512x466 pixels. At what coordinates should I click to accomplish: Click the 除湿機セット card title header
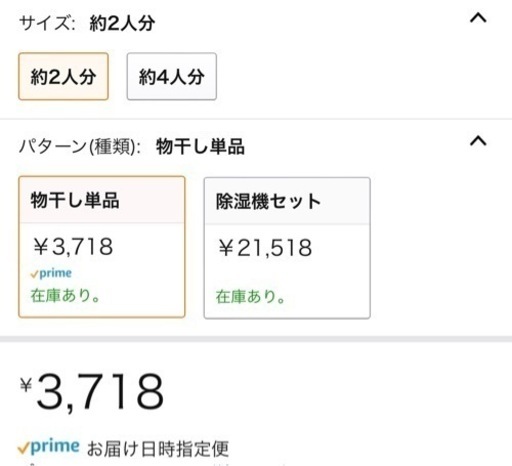(287, 201)
